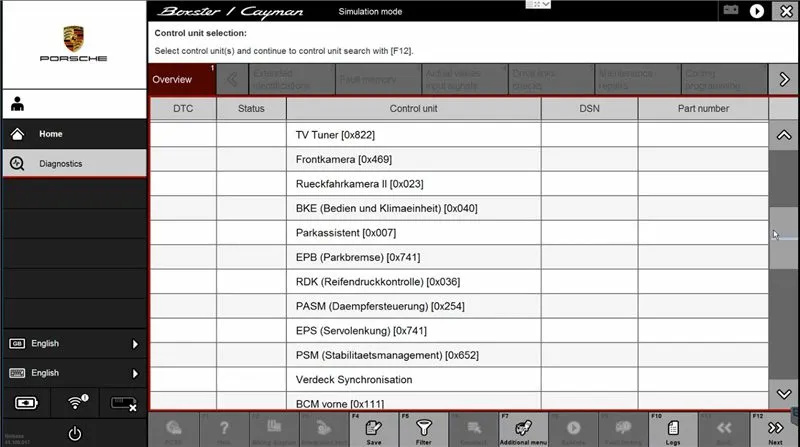Image resolution: width=800 pixels, height=447 pixels.
Task: Open Diagnostics from the sidebar
Action: pos(74,163)
